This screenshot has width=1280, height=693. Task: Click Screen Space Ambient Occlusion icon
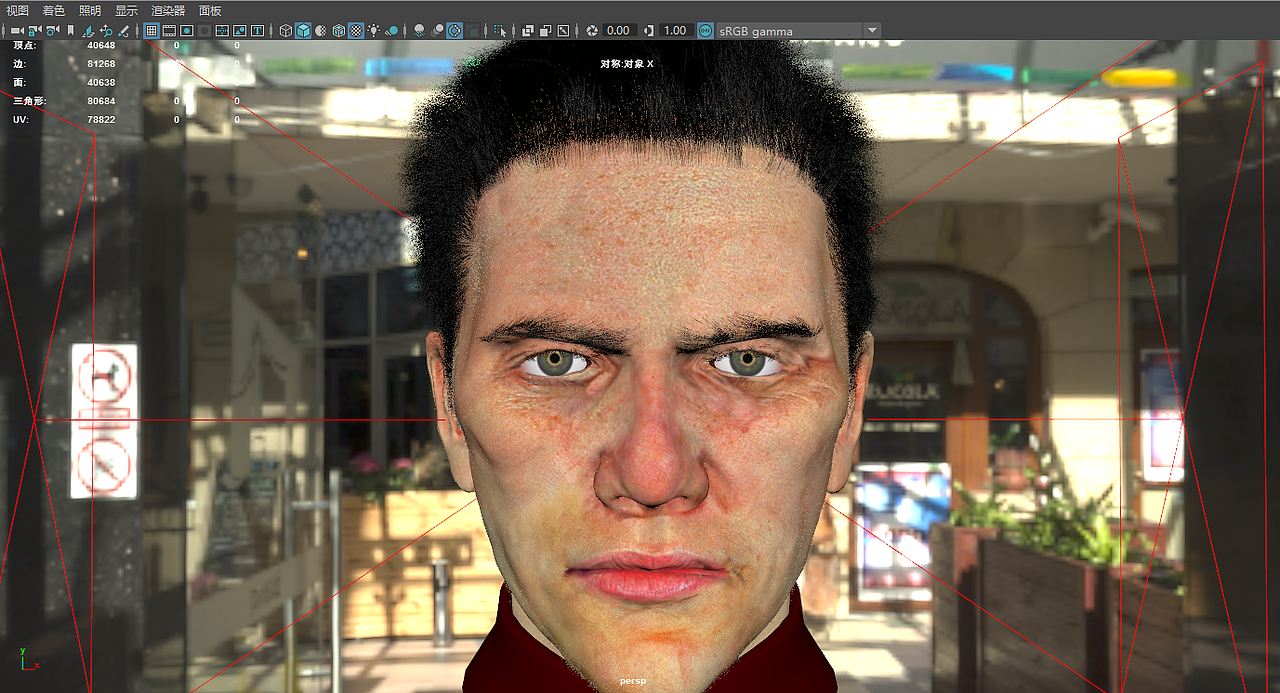[420, 30]
